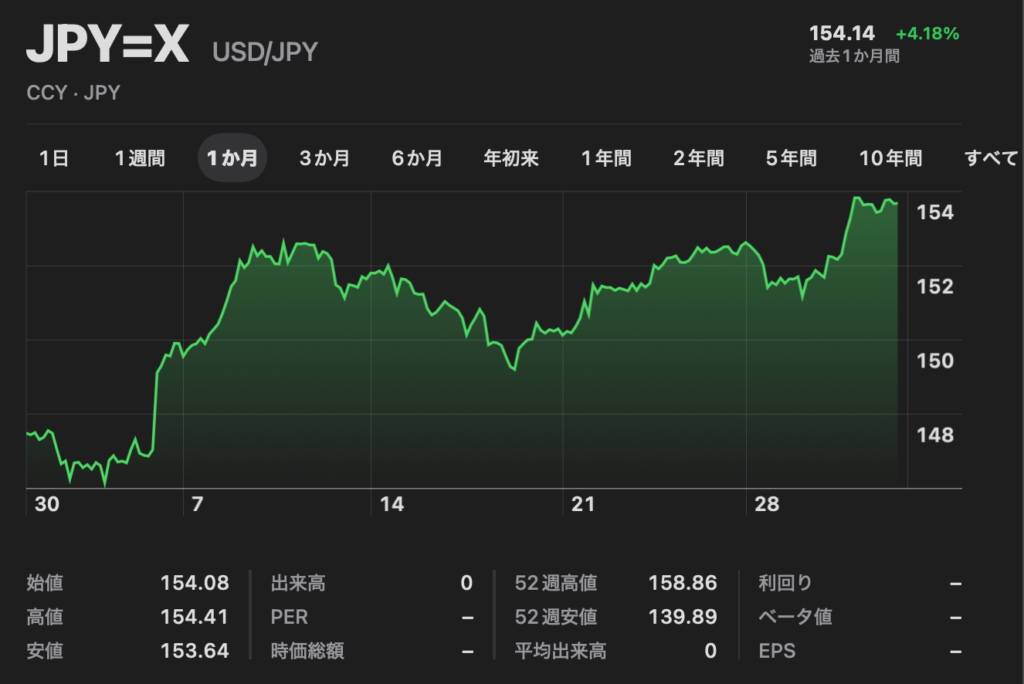Select the 1日 time range
The height and width of the screenshot is (684, 1024).
pos(54,158)
